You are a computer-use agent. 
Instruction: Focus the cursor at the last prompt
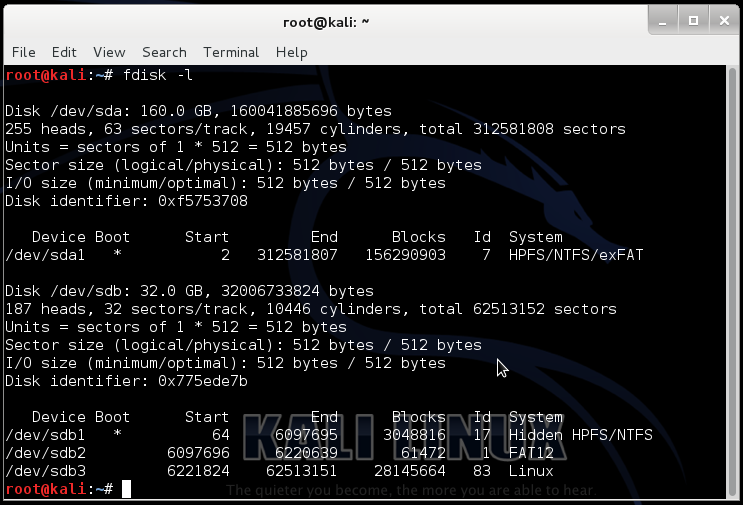click(x=126, y=489)
